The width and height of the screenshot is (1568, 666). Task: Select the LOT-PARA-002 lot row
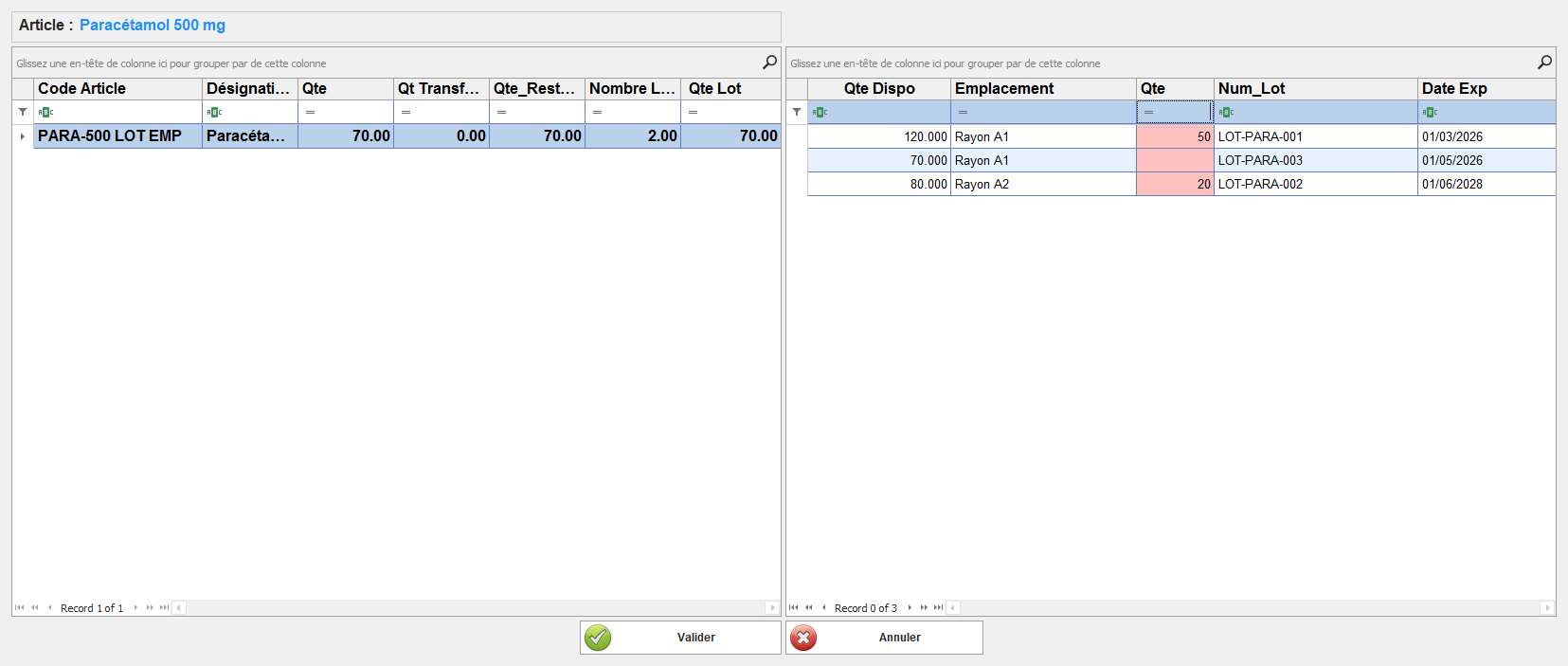[x=1260, y=184]
